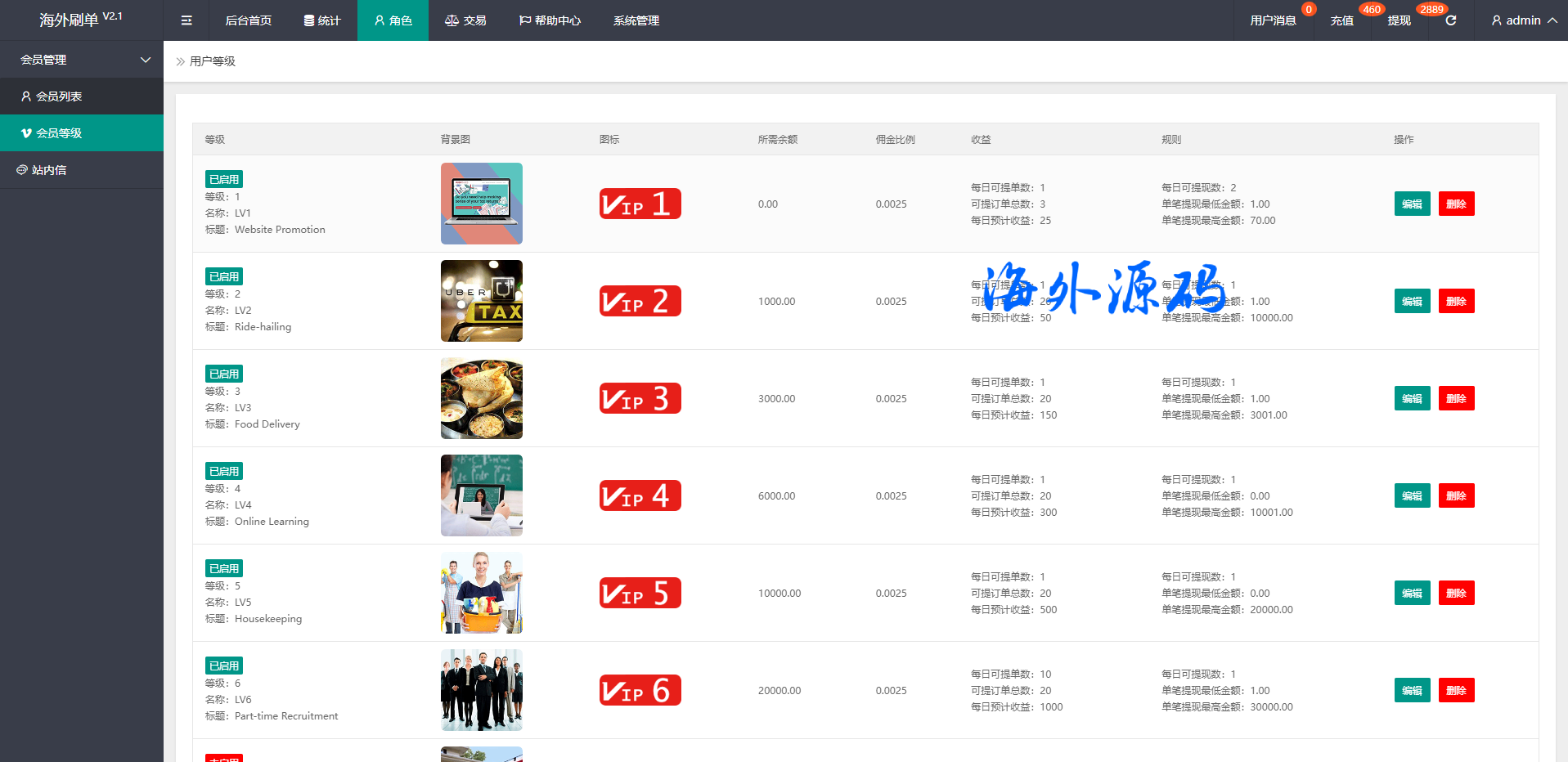Toggle the 已启用 status badge for LV1
This screenshot has width=1568, height=762.
tap(223, 179)
